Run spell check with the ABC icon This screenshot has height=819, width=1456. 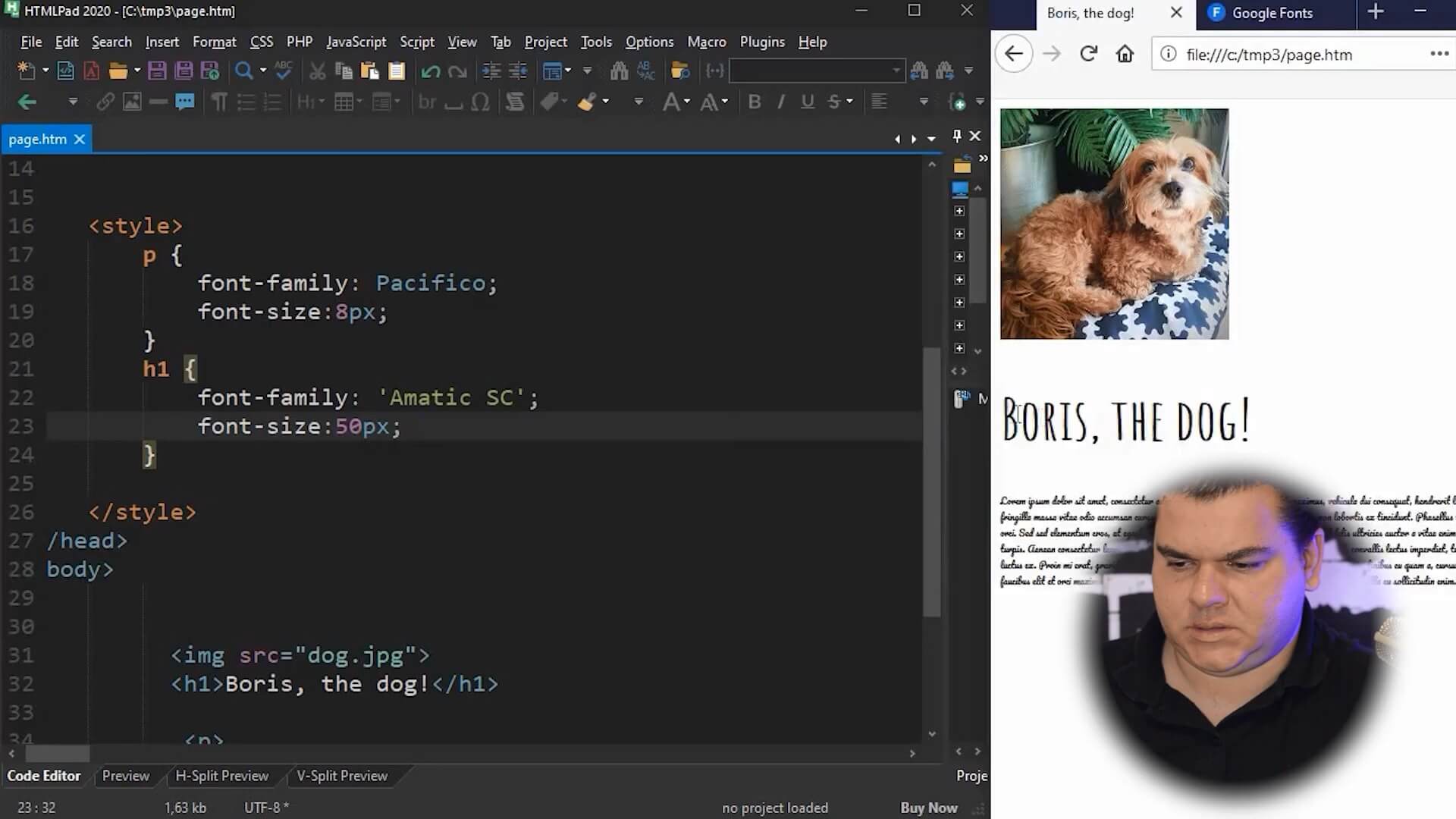pos(281,71)
